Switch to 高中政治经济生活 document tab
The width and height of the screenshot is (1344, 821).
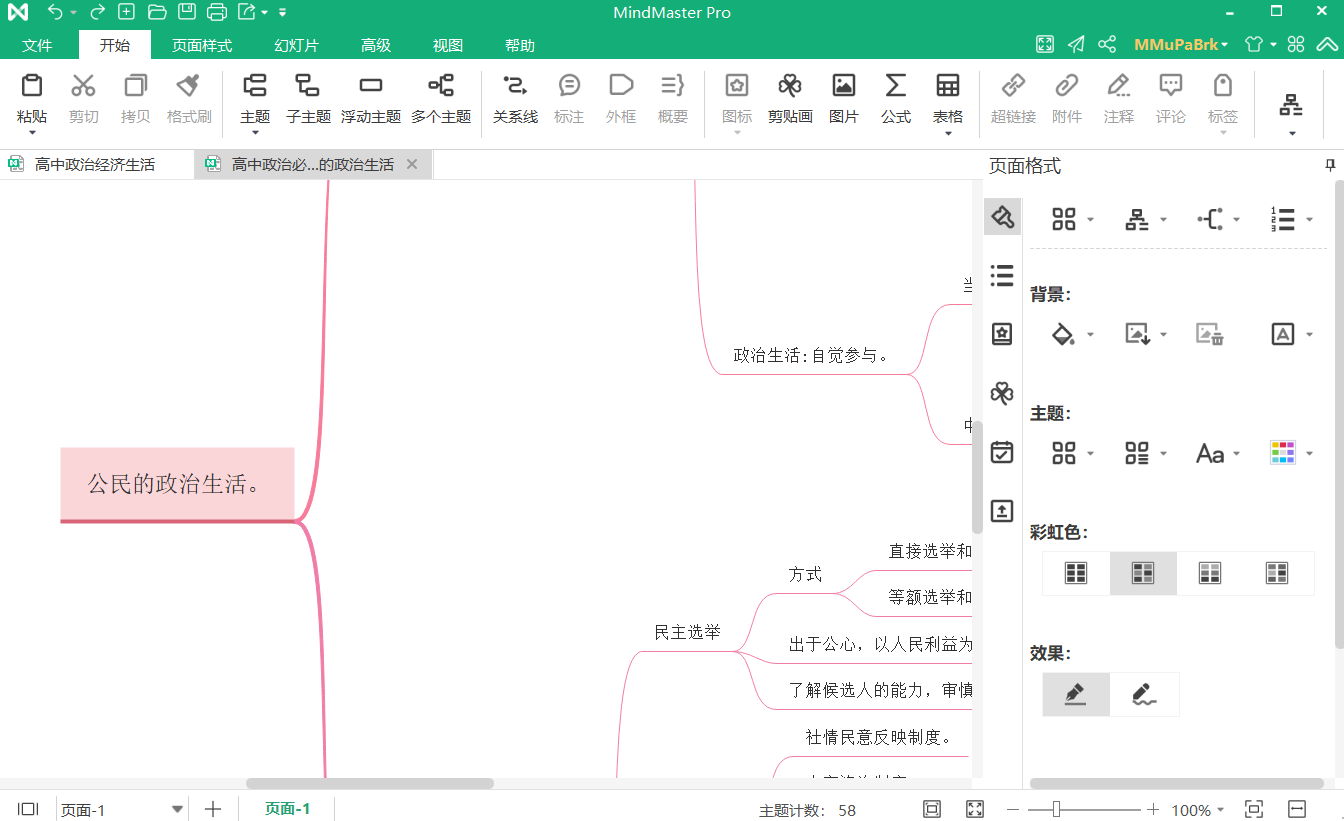[x=96, y=164]
